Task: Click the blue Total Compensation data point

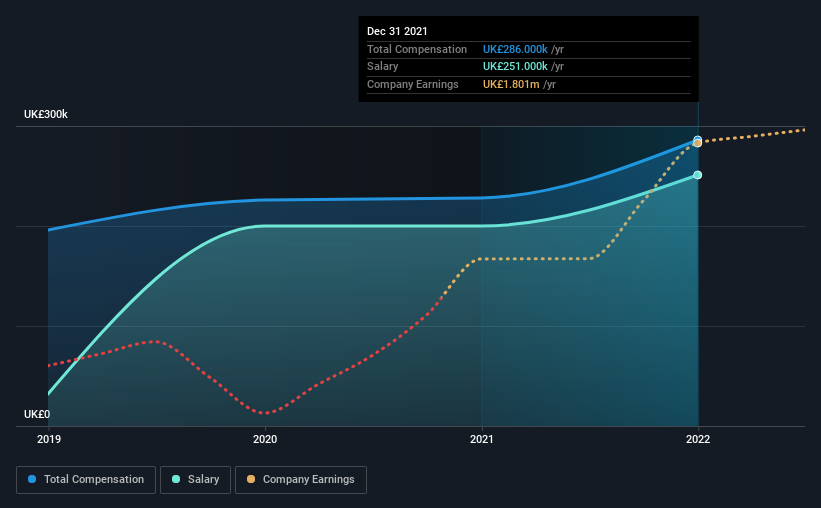Action: coord(697,139)
